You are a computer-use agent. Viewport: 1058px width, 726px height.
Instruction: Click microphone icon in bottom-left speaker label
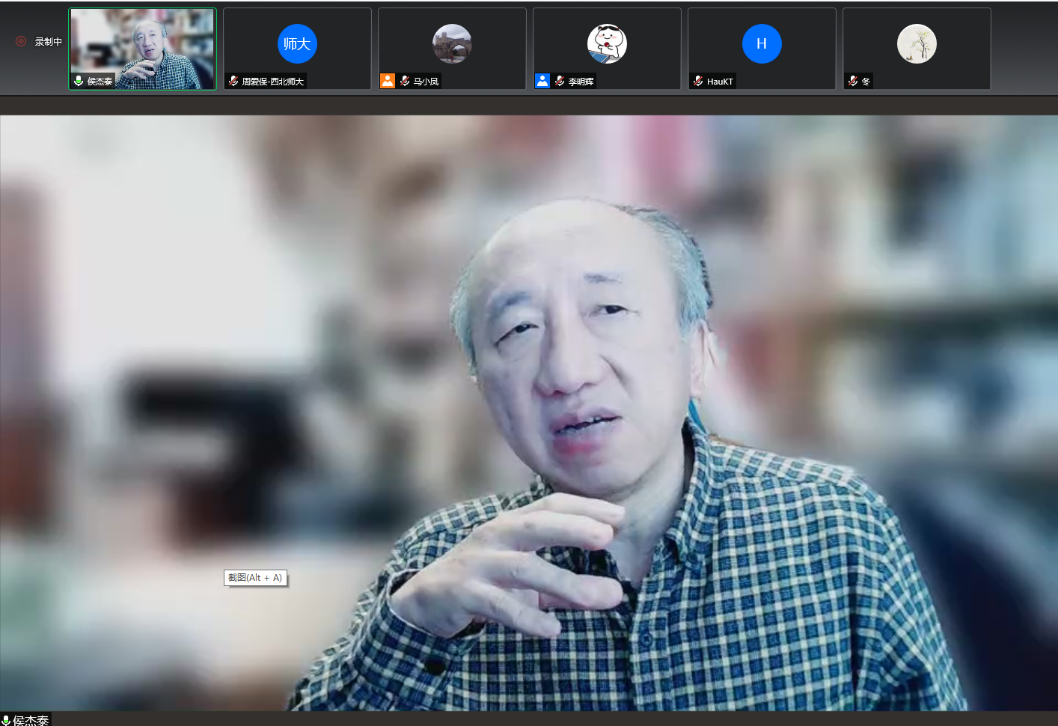[6, 720]
